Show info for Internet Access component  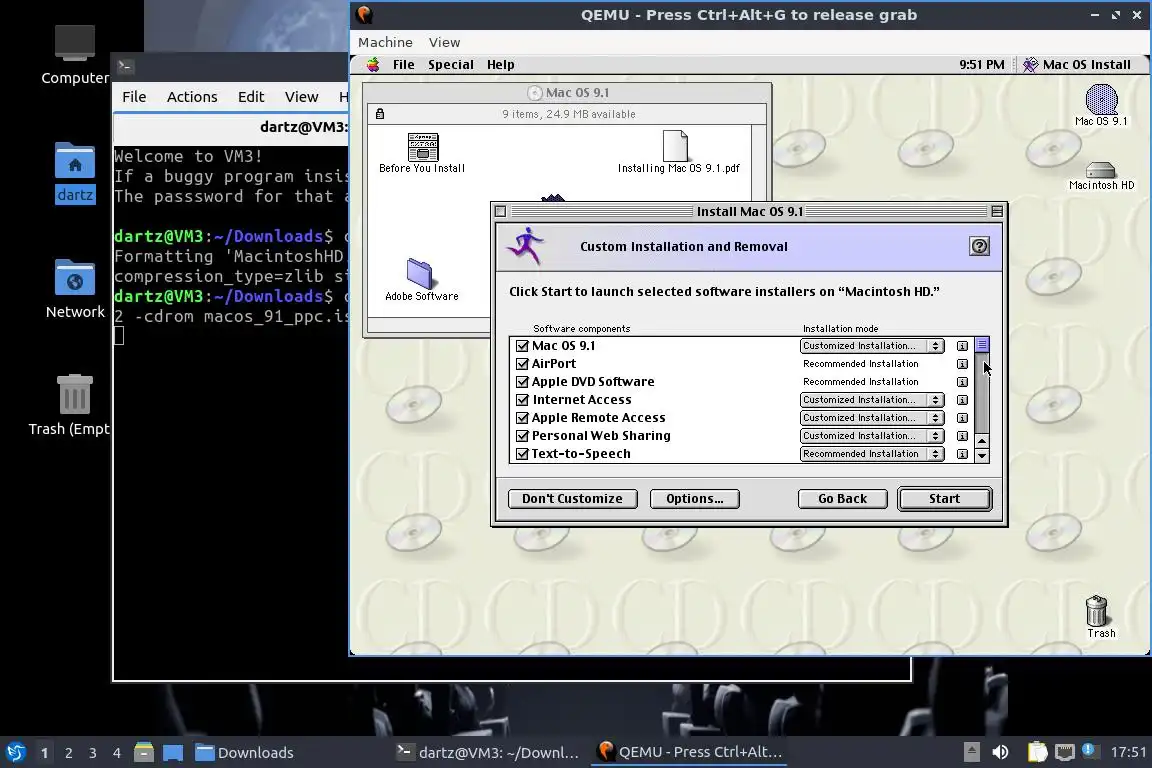click(962, 400)
